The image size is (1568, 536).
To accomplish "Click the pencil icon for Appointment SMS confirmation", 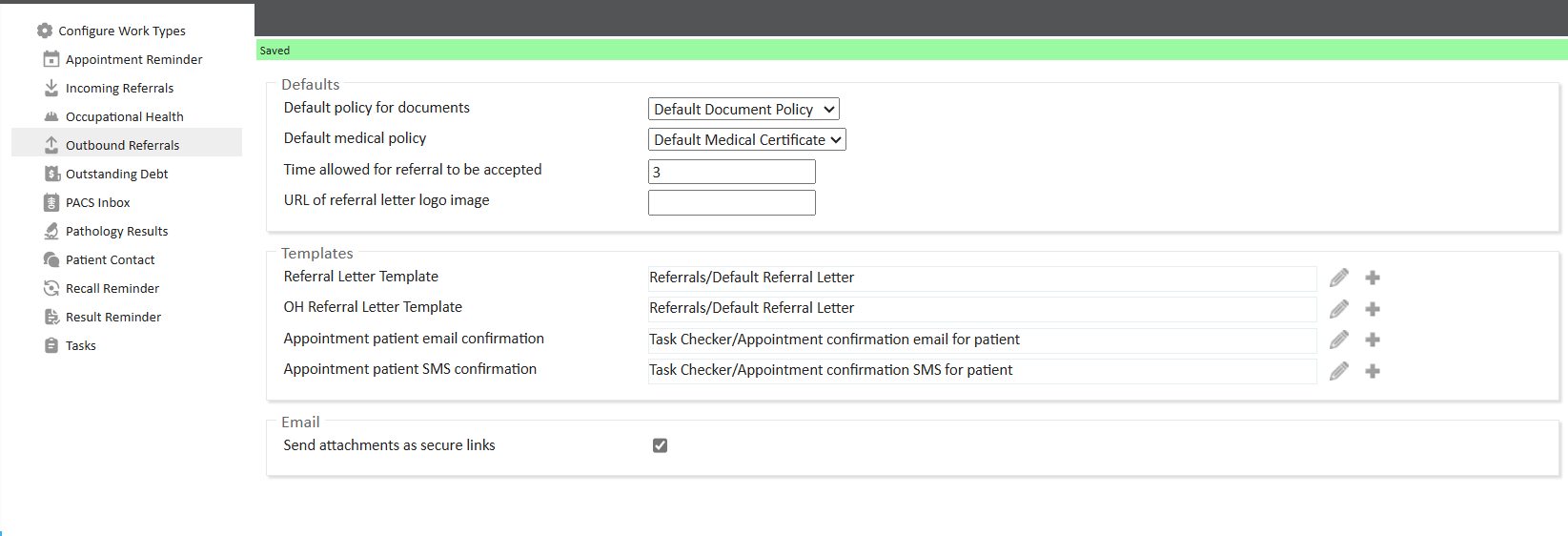I will pyautogui.click(x=1339, y=371).
